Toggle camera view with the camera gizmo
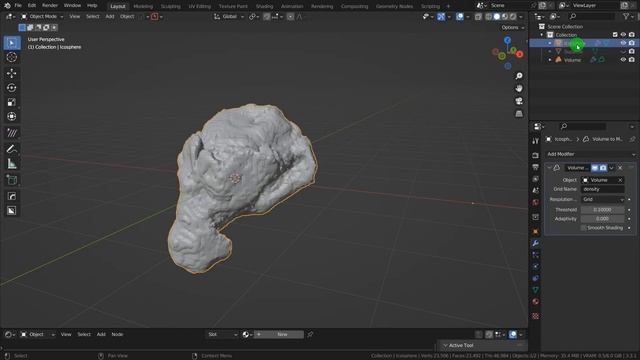 (519, 101)
